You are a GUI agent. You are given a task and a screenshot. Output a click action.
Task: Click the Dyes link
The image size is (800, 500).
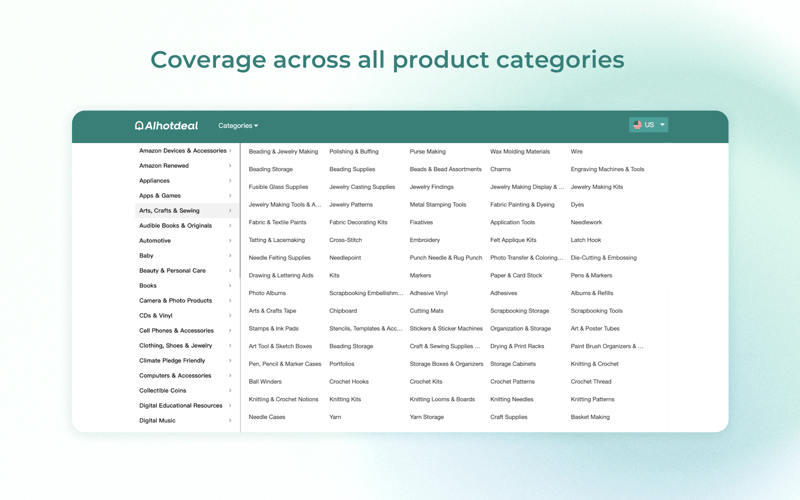(577, 205)
